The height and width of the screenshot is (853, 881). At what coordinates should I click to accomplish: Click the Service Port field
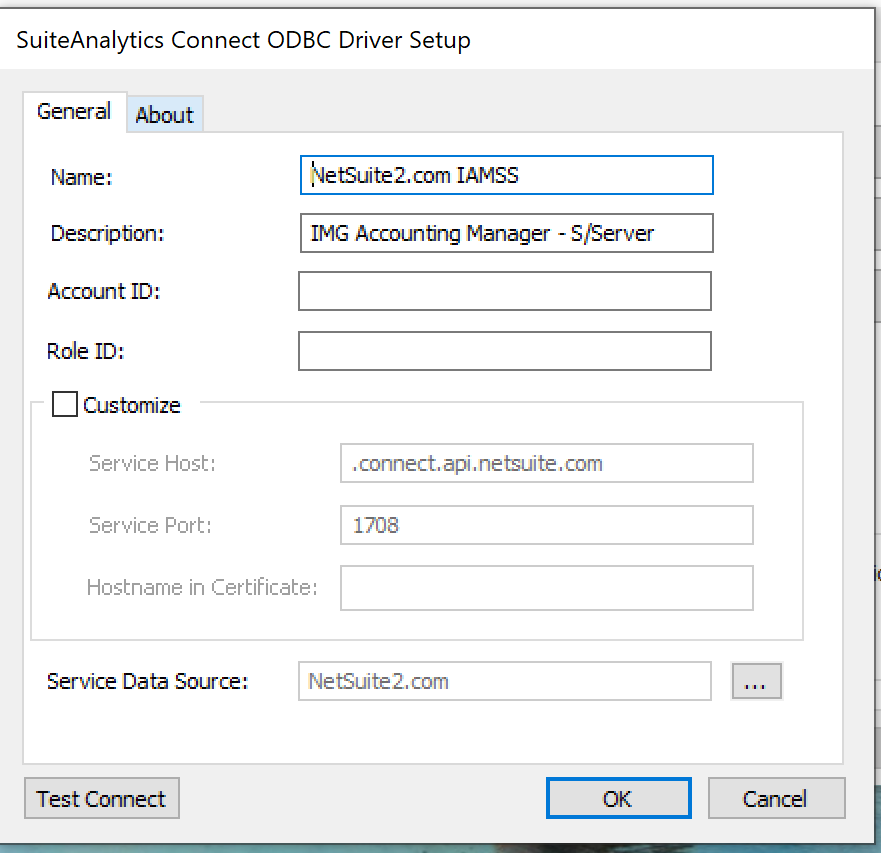point(547,525)
